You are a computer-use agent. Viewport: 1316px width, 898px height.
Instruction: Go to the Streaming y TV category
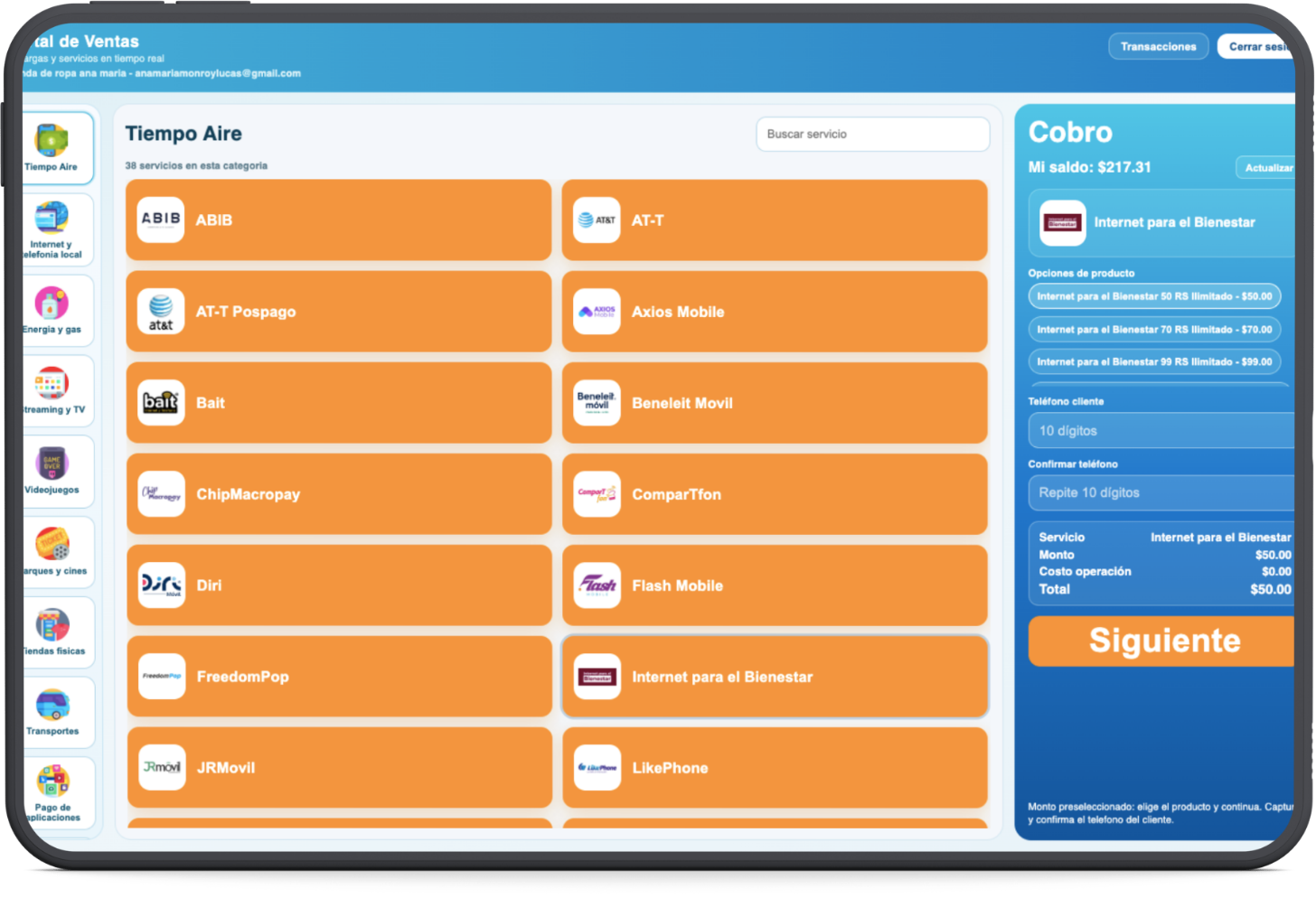tap(57, 391)
